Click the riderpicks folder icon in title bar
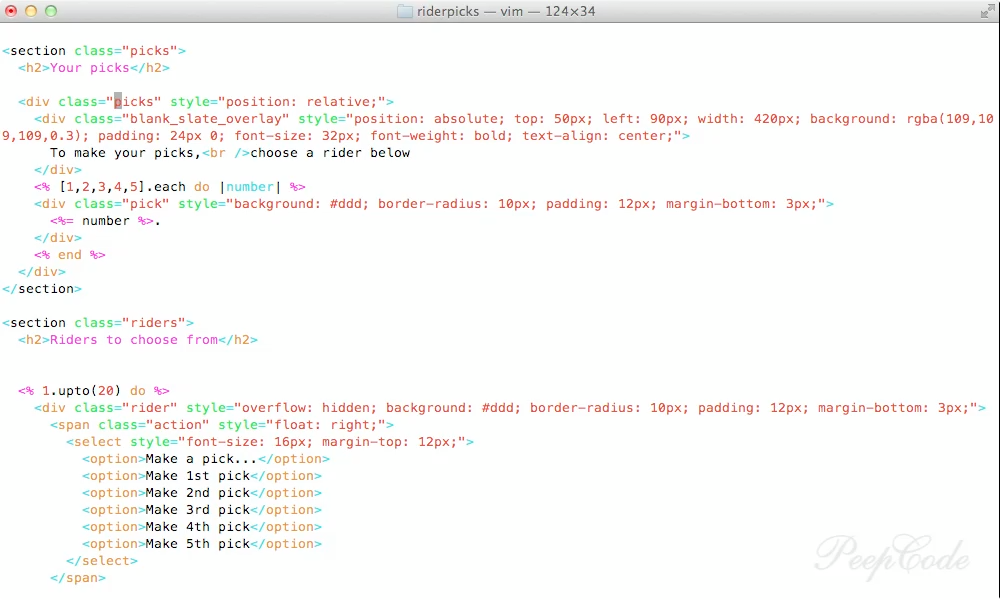Screen dimensions: 1000x600 (x=404, y=11)
